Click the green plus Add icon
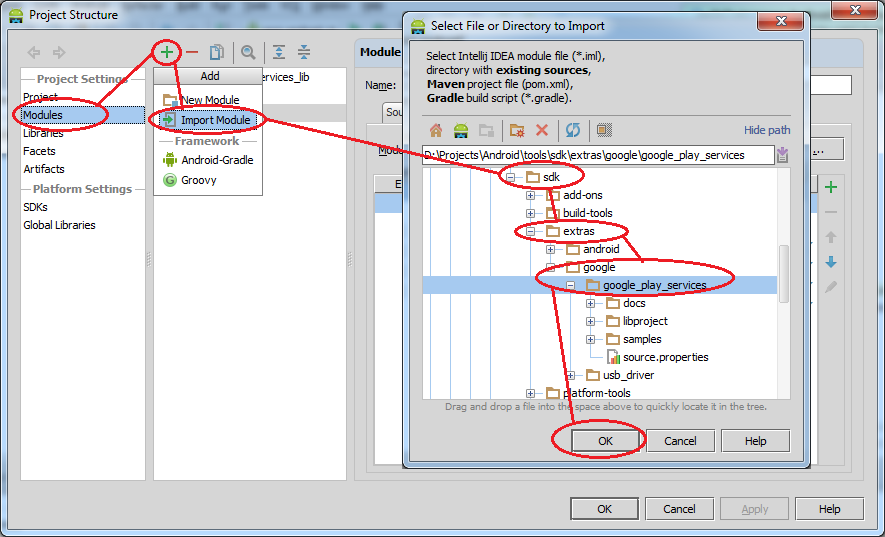This screenshot has width=885, height=537. coord(167,51)
